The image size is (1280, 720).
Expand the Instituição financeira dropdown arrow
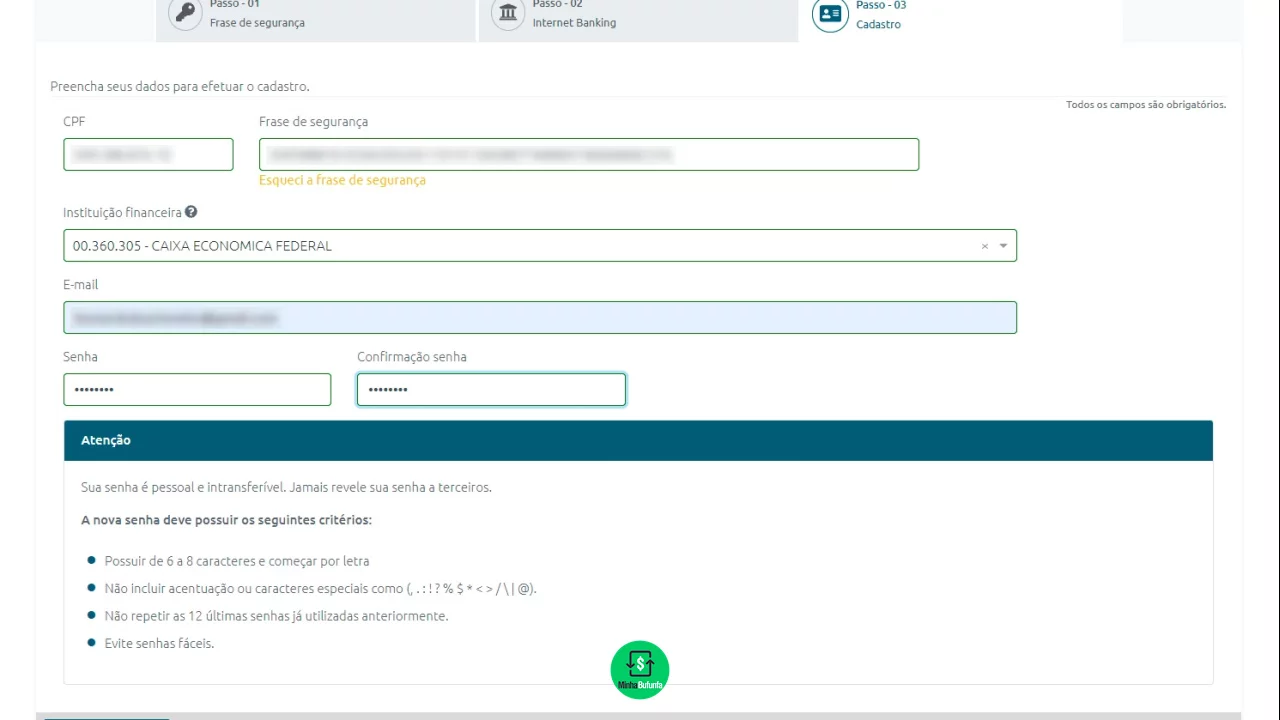point(1003,246)
